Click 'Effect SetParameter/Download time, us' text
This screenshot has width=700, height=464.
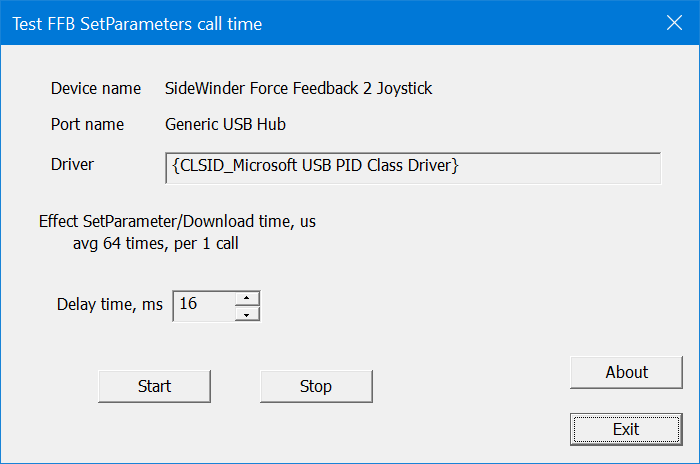coord(177,222)
